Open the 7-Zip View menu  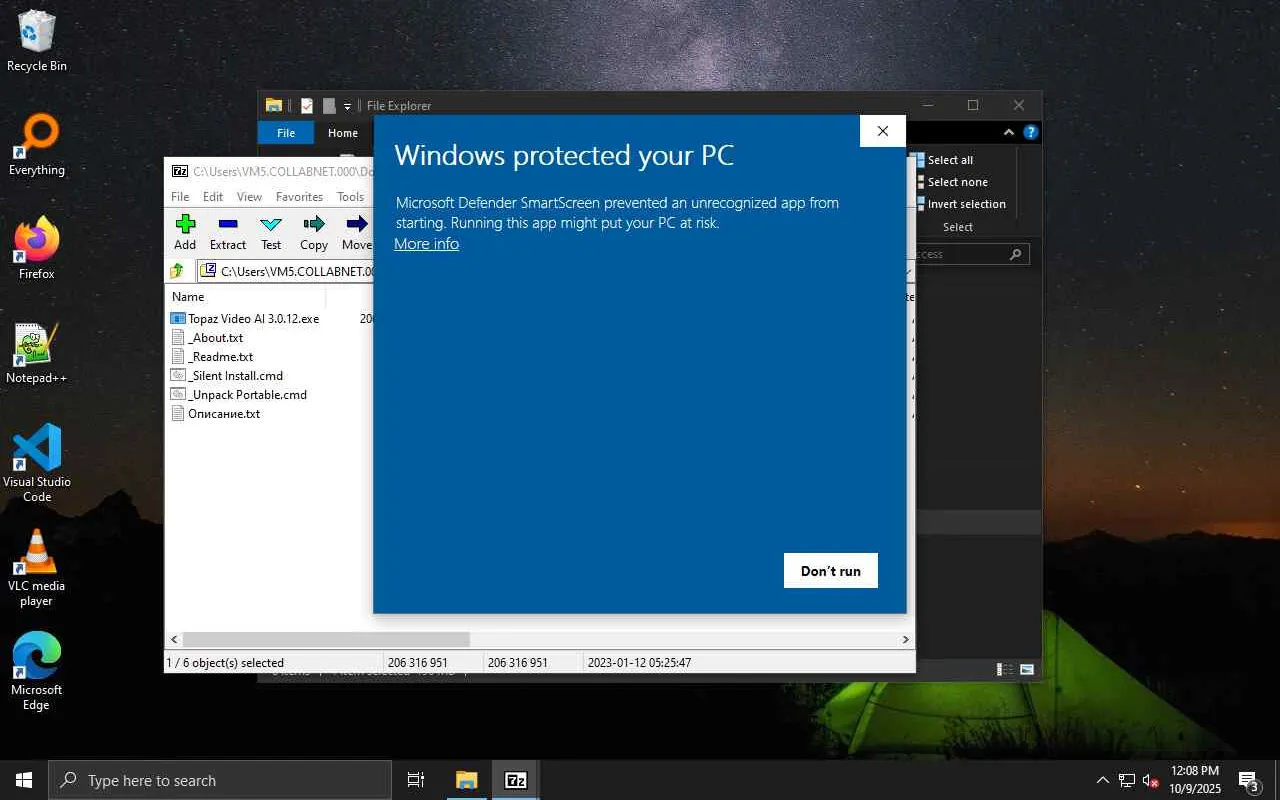(250, 197)
